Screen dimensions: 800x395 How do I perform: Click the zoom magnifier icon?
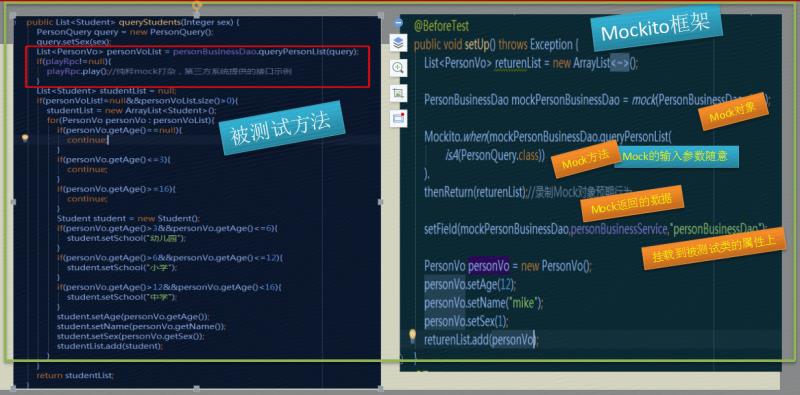(x=398, y=67)
